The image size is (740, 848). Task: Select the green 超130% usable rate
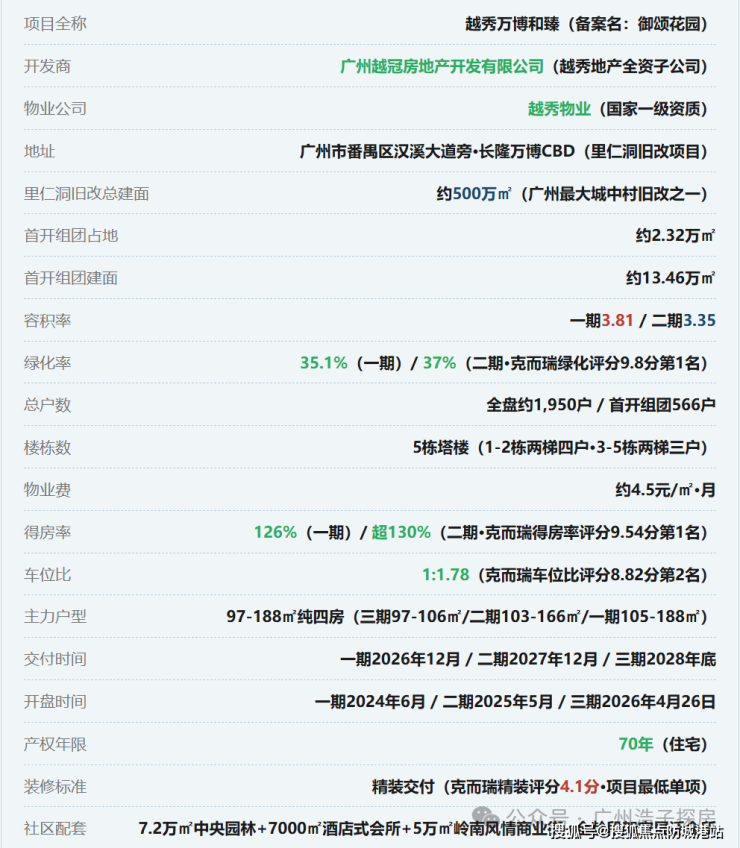click(x=401, y=532)
